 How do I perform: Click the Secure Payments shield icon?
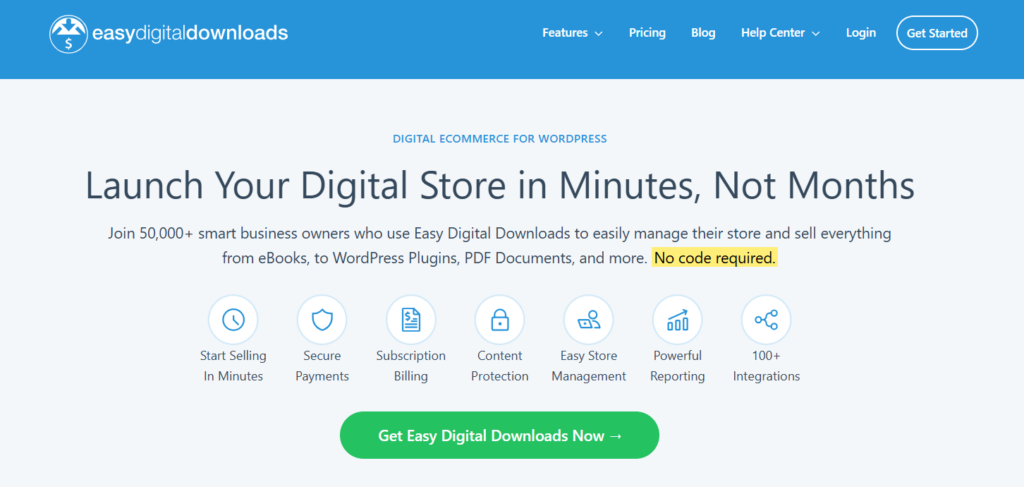click(322, 320)
